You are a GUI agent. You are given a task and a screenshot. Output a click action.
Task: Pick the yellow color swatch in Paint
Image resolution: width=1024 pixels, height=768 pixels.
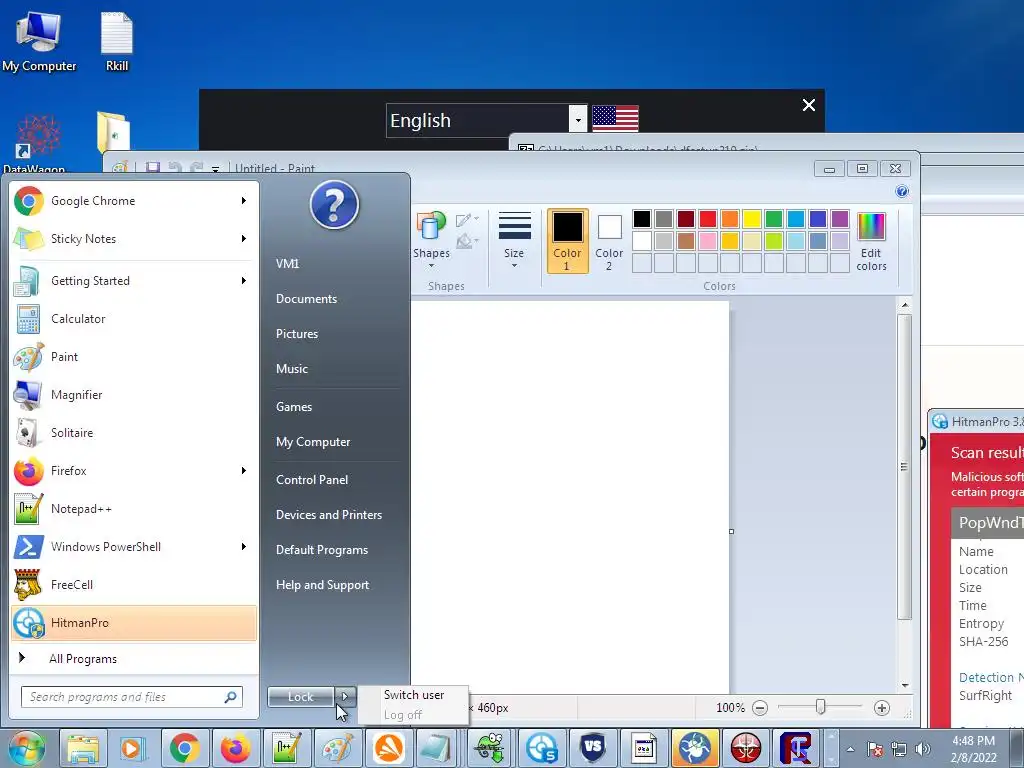(x=752, y=219)
